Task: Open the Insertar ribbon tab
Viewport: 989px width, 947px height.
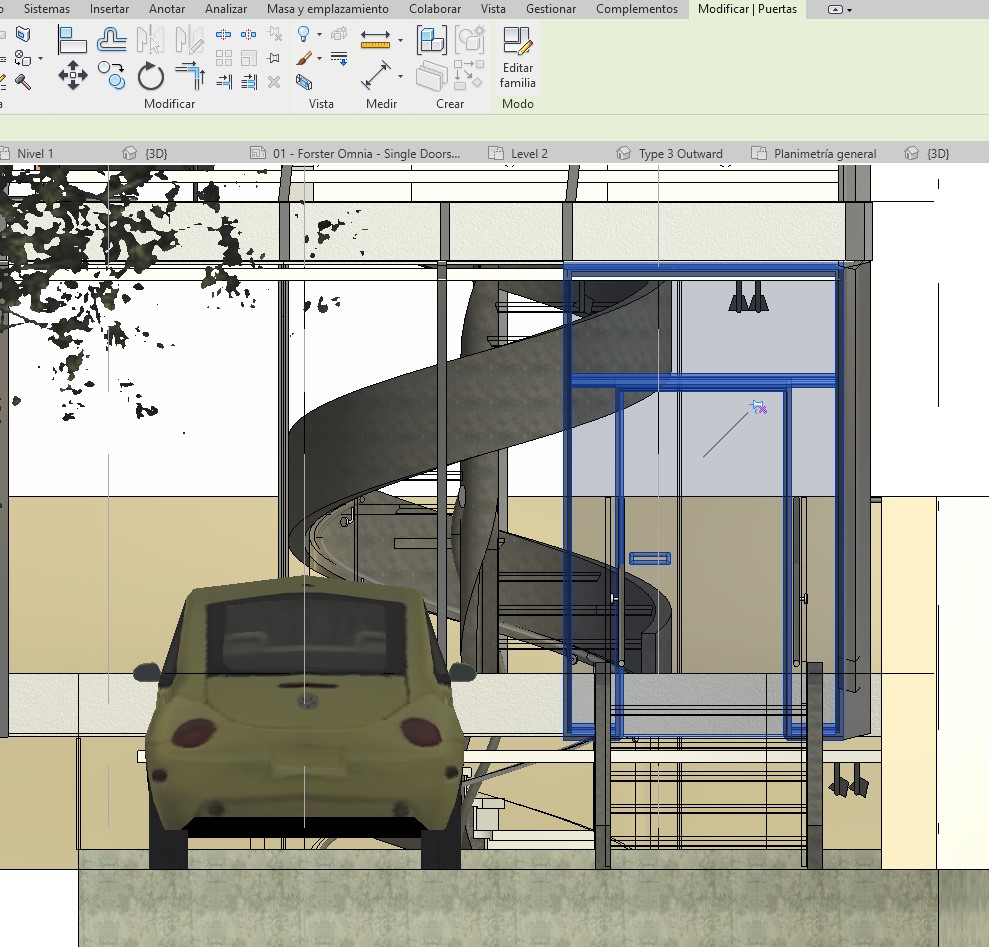Action: click(109, 9)
